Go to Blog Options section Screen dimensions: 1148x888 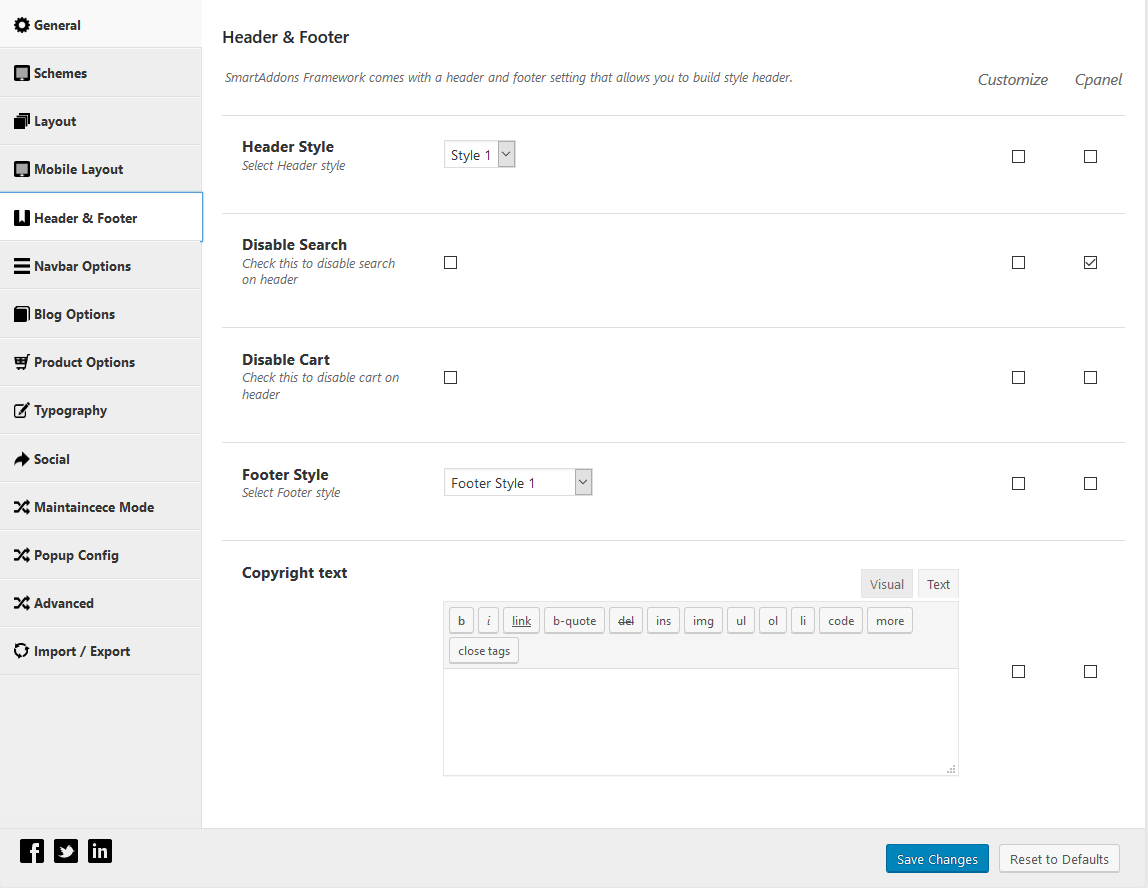[x=101, y=314]
